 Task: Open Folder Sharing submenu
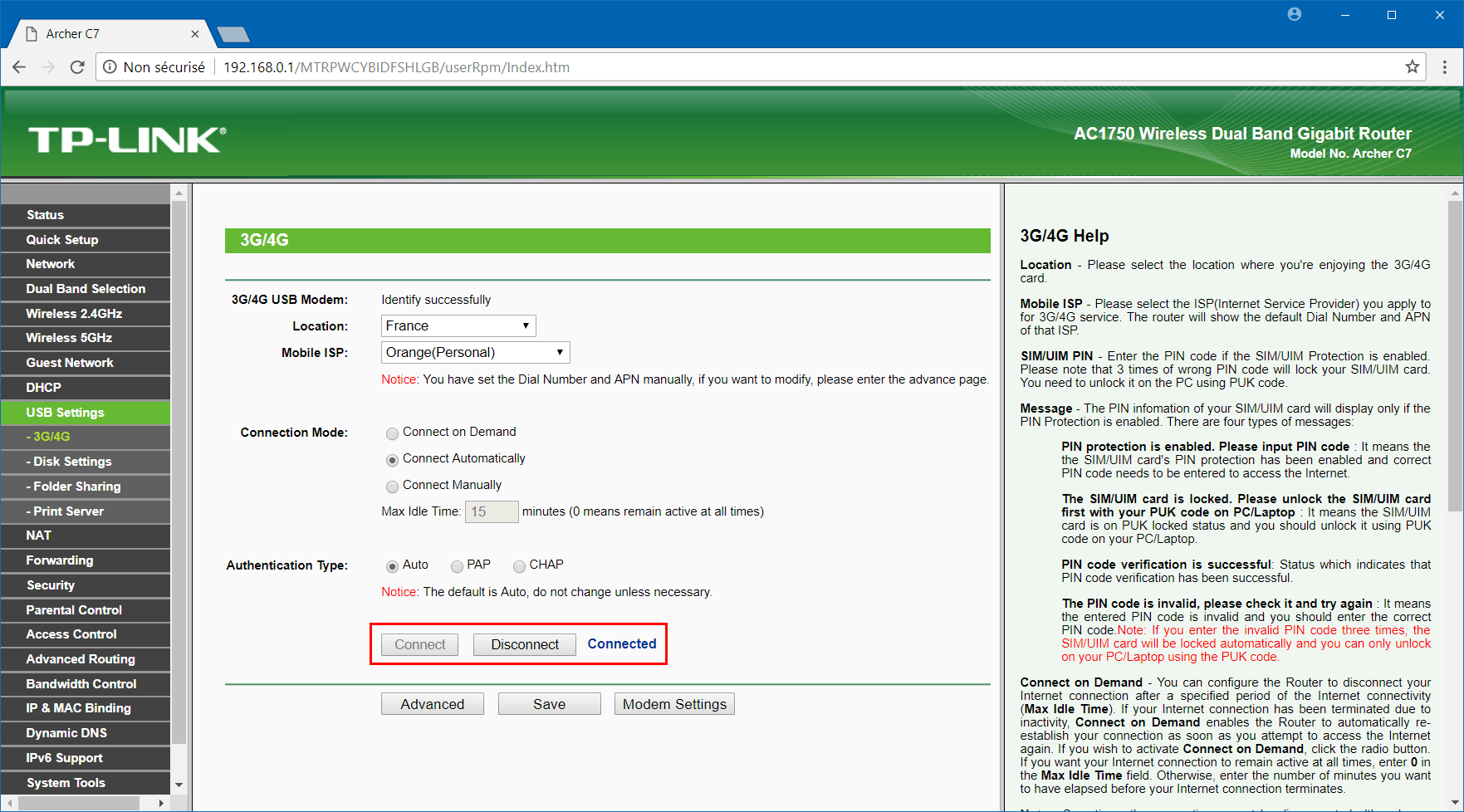point(86,487)
